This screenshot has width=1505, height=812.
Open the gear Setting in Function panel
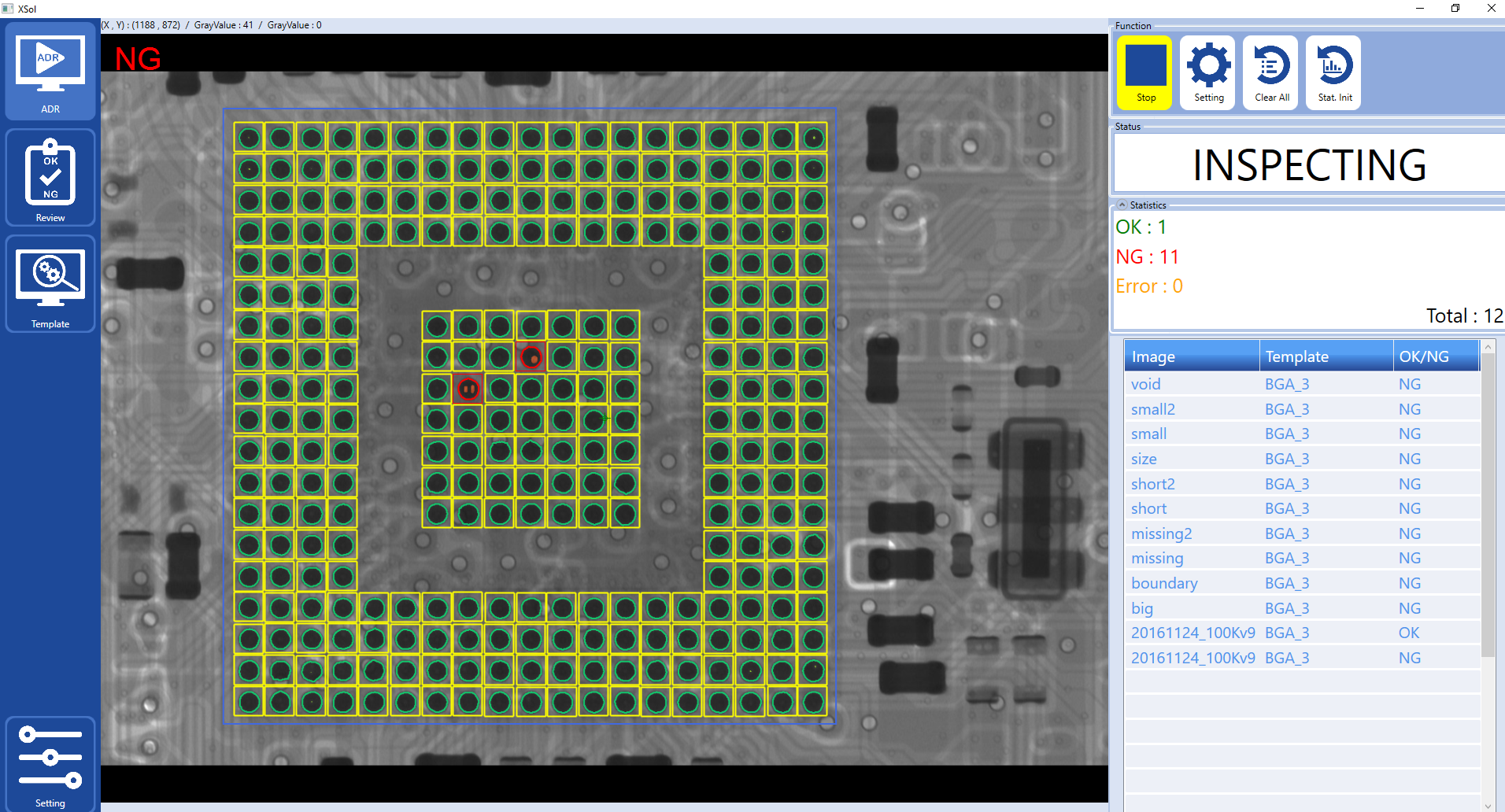click(1208, 72)
